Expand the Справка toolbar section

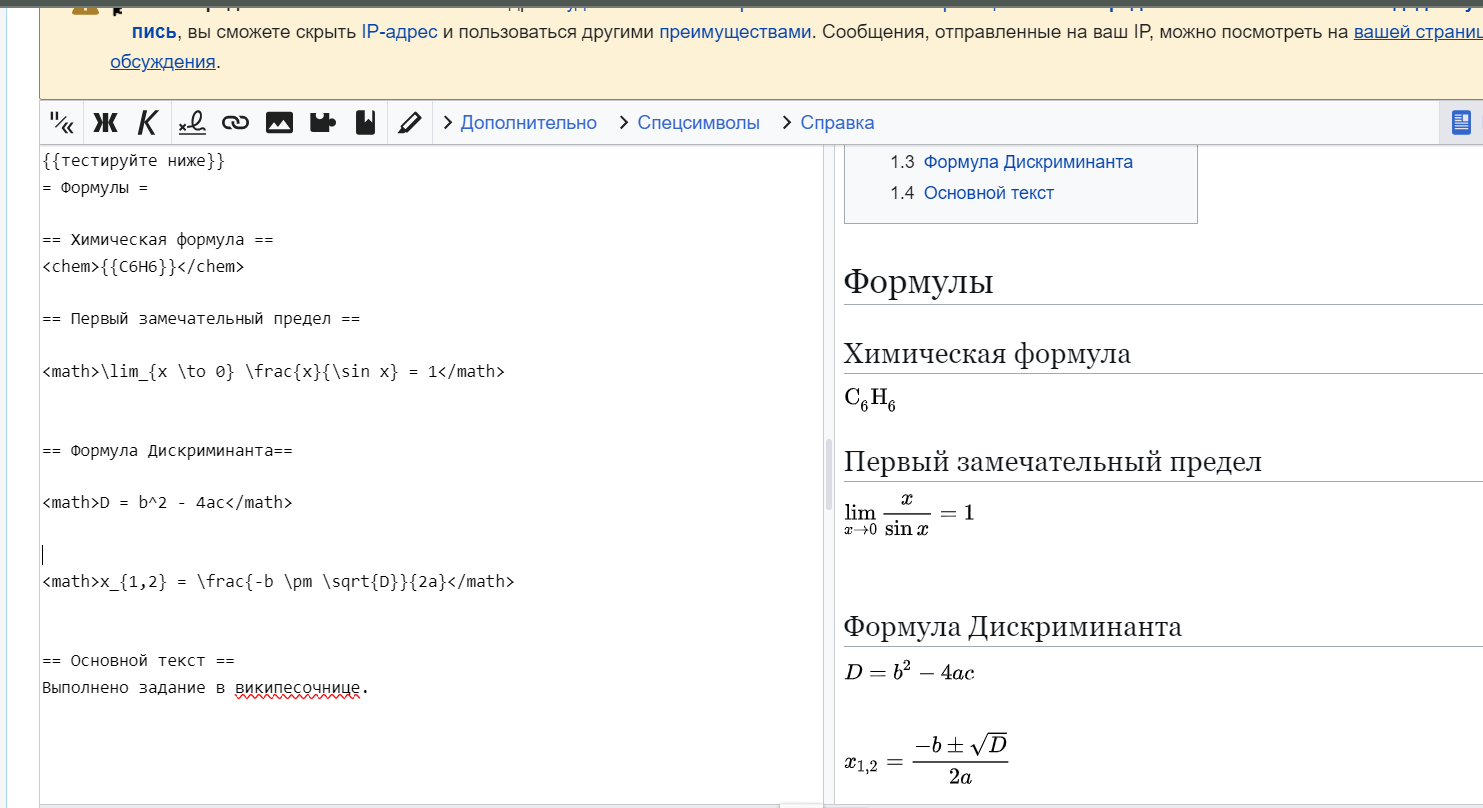click(x=827, y=123)
